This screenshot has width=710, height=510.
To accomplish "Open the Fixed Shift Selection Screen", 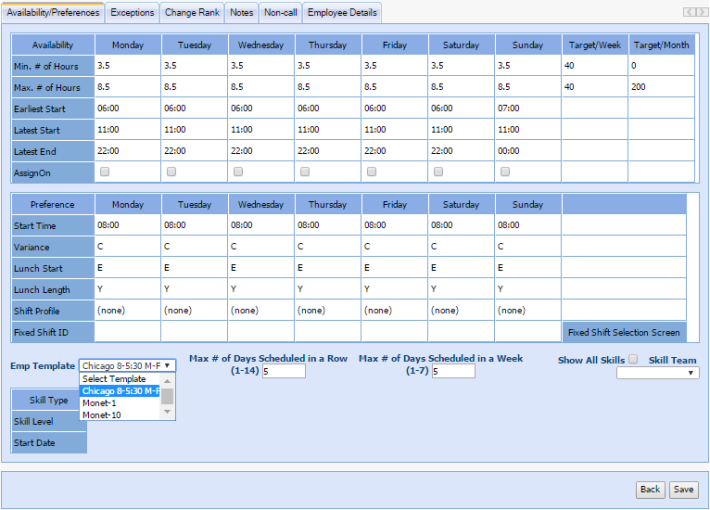I will tap(624, 332).
